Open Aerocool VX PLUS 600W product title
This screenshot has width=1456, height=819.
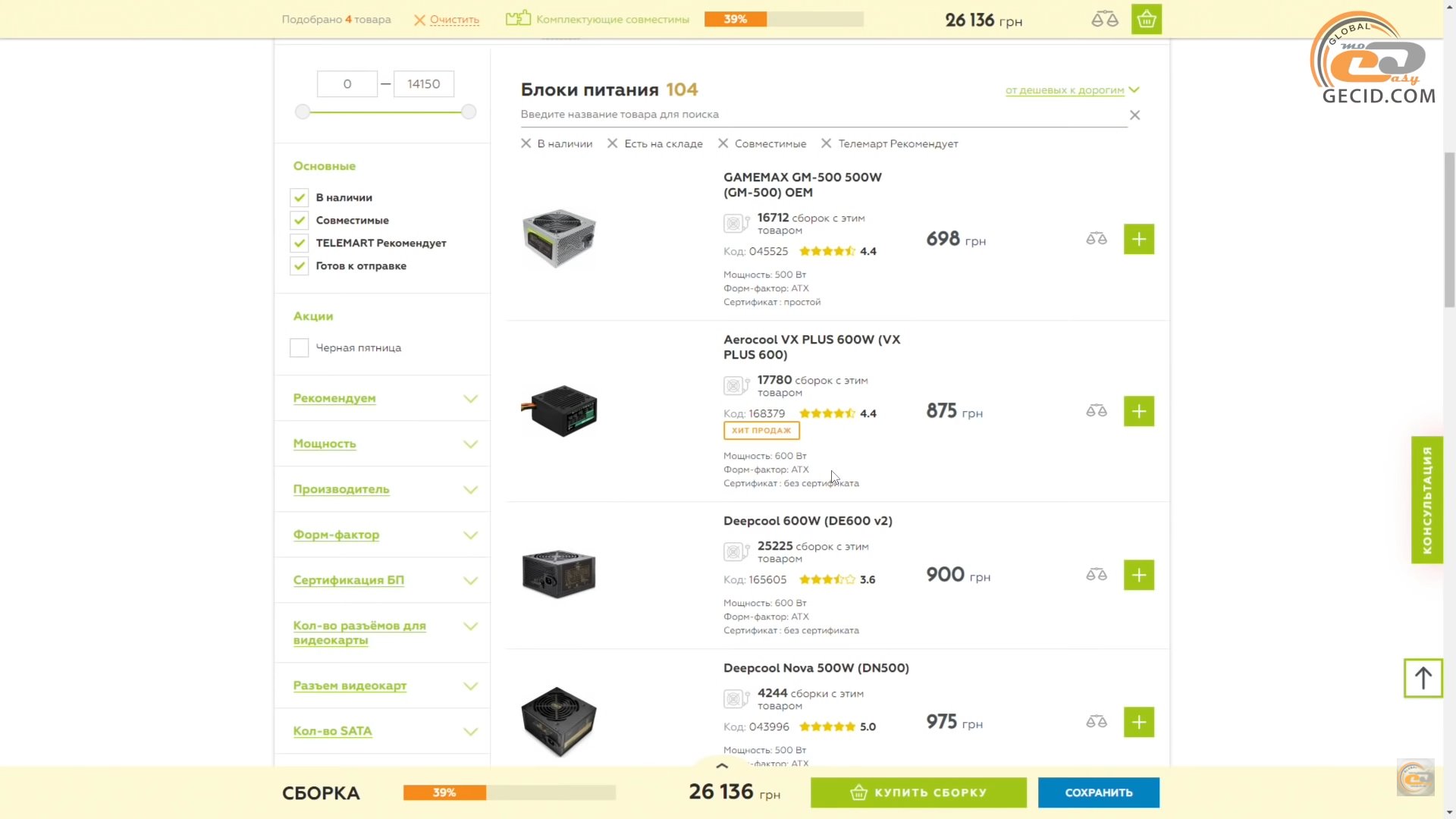(811, 347)
